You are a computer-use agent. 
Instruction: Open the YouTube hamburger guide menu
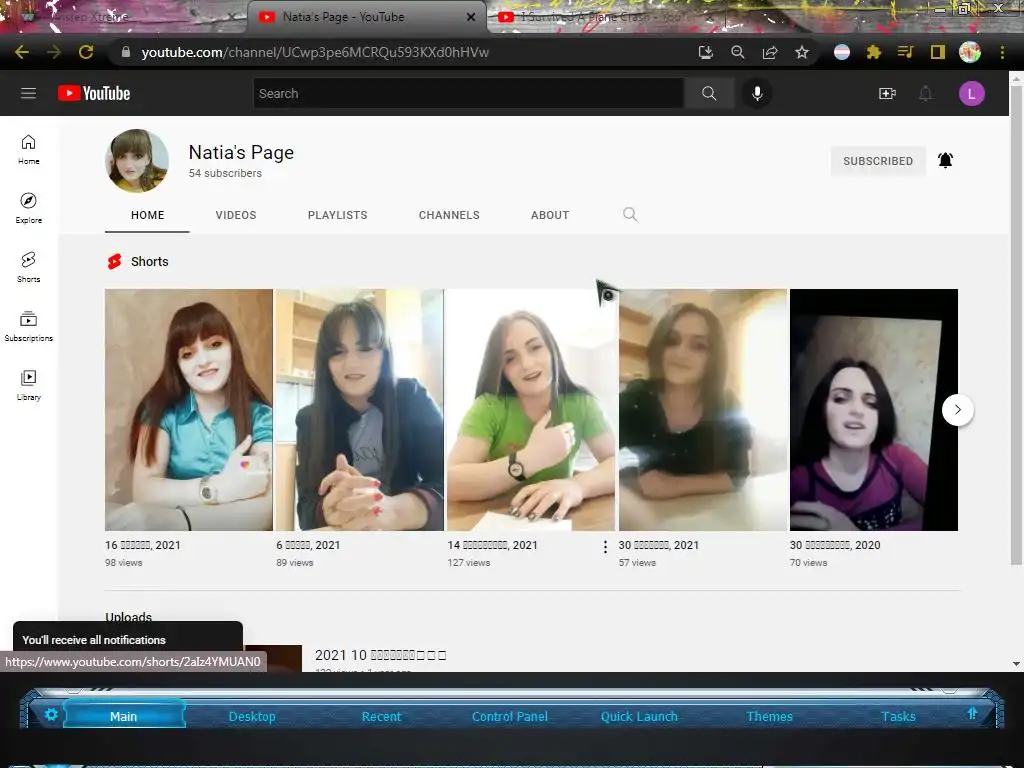pos(28,93)
